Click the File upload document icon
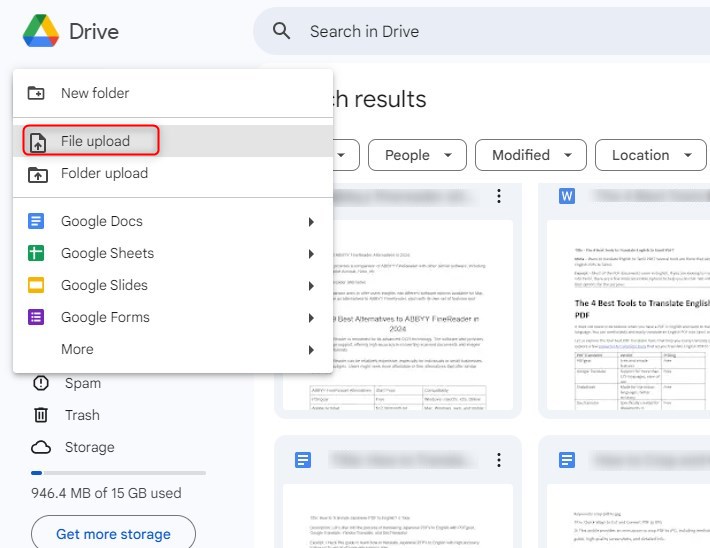This screenshot has height=548, width=710. (38, 142)
